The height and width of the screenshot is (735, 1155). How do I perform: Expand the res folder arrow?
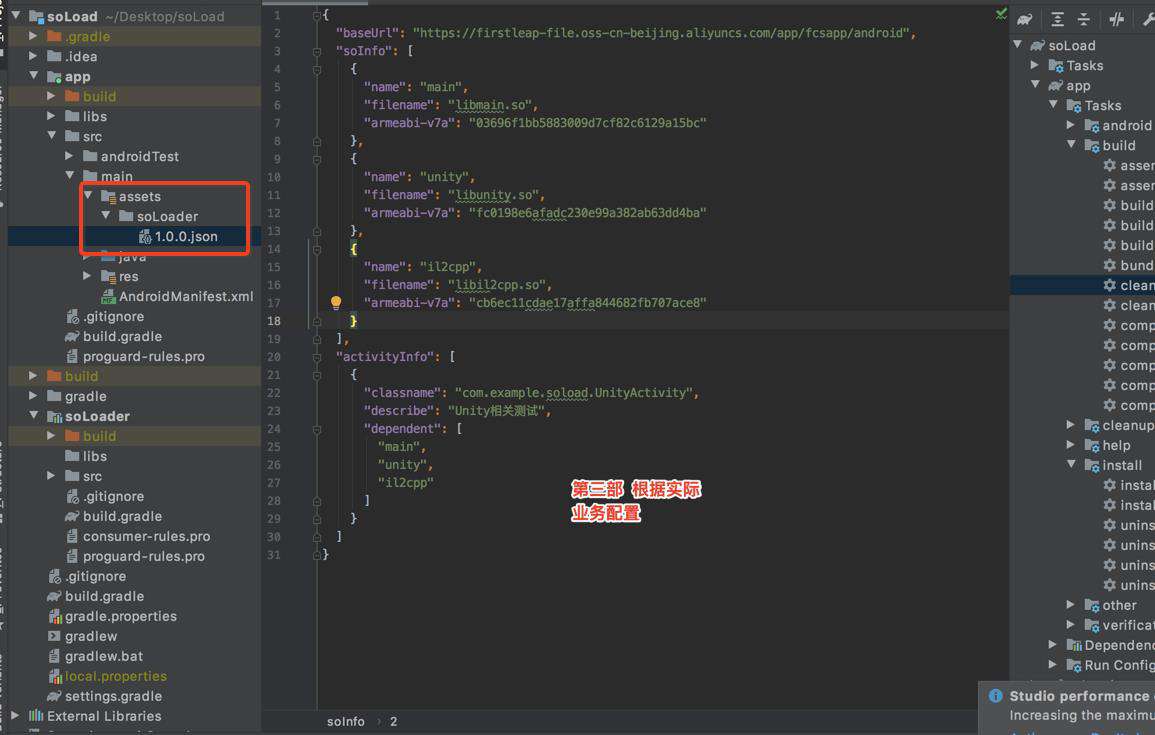87,275
